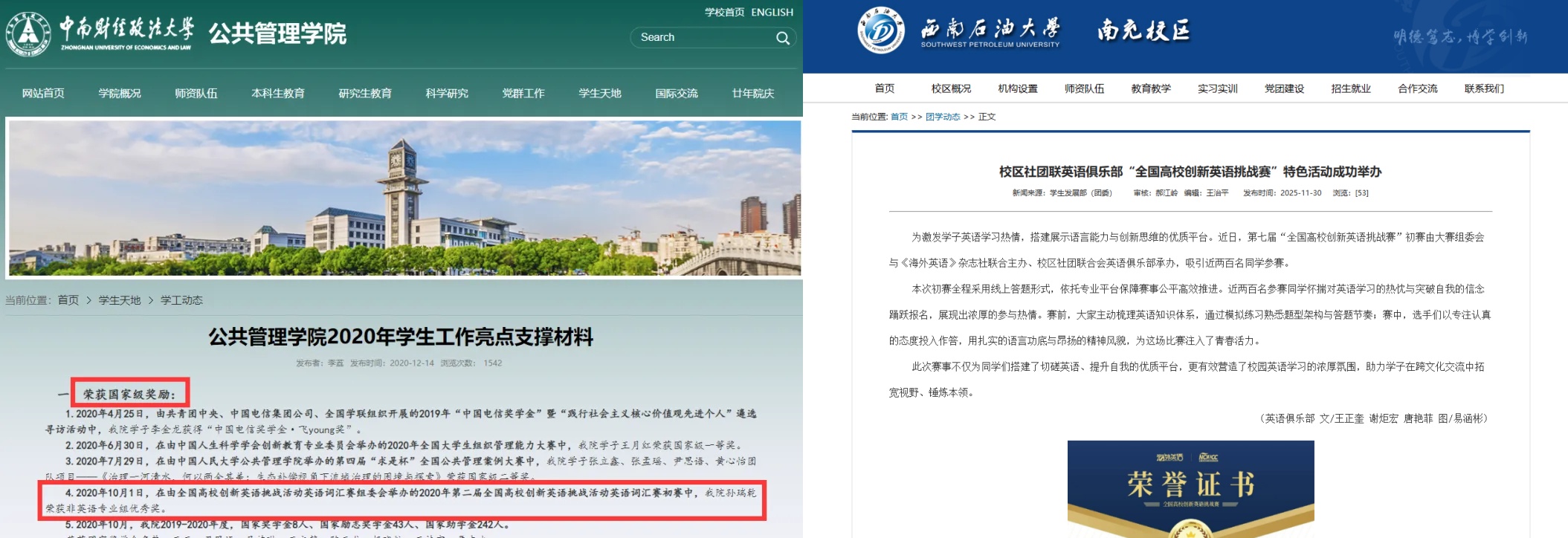Select the 招生就业 menu item
Screen dimensions: 1568x538
[1351, 88]
